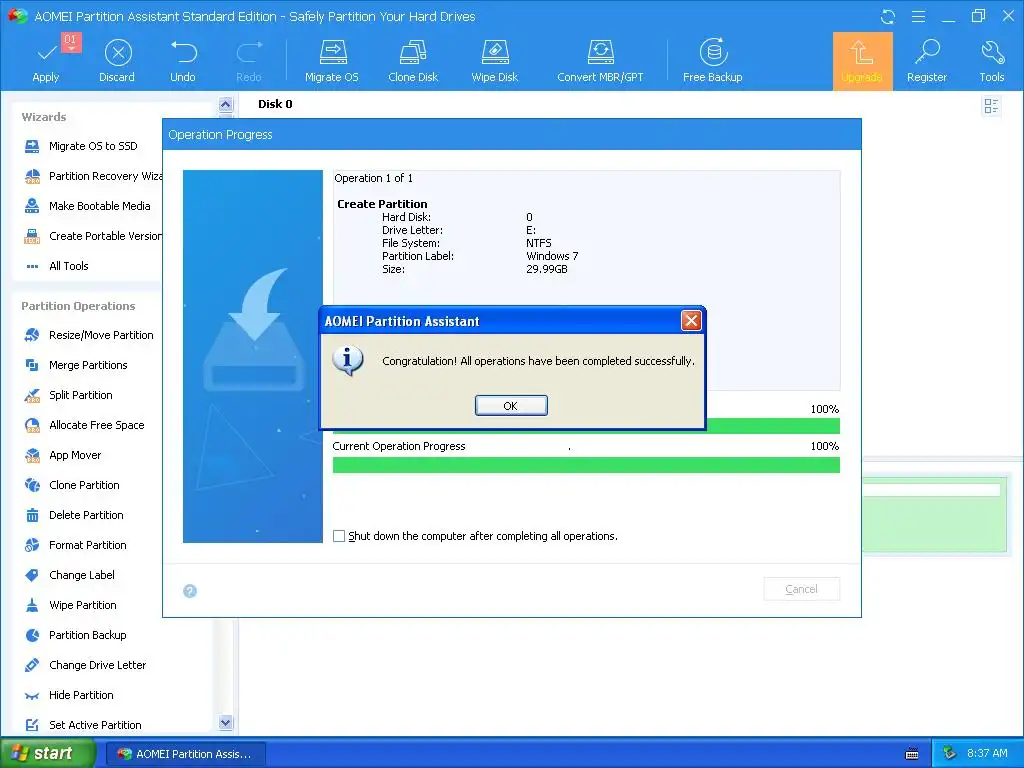
Task: Select Clone Partition operation
Action: pos(71,485)
